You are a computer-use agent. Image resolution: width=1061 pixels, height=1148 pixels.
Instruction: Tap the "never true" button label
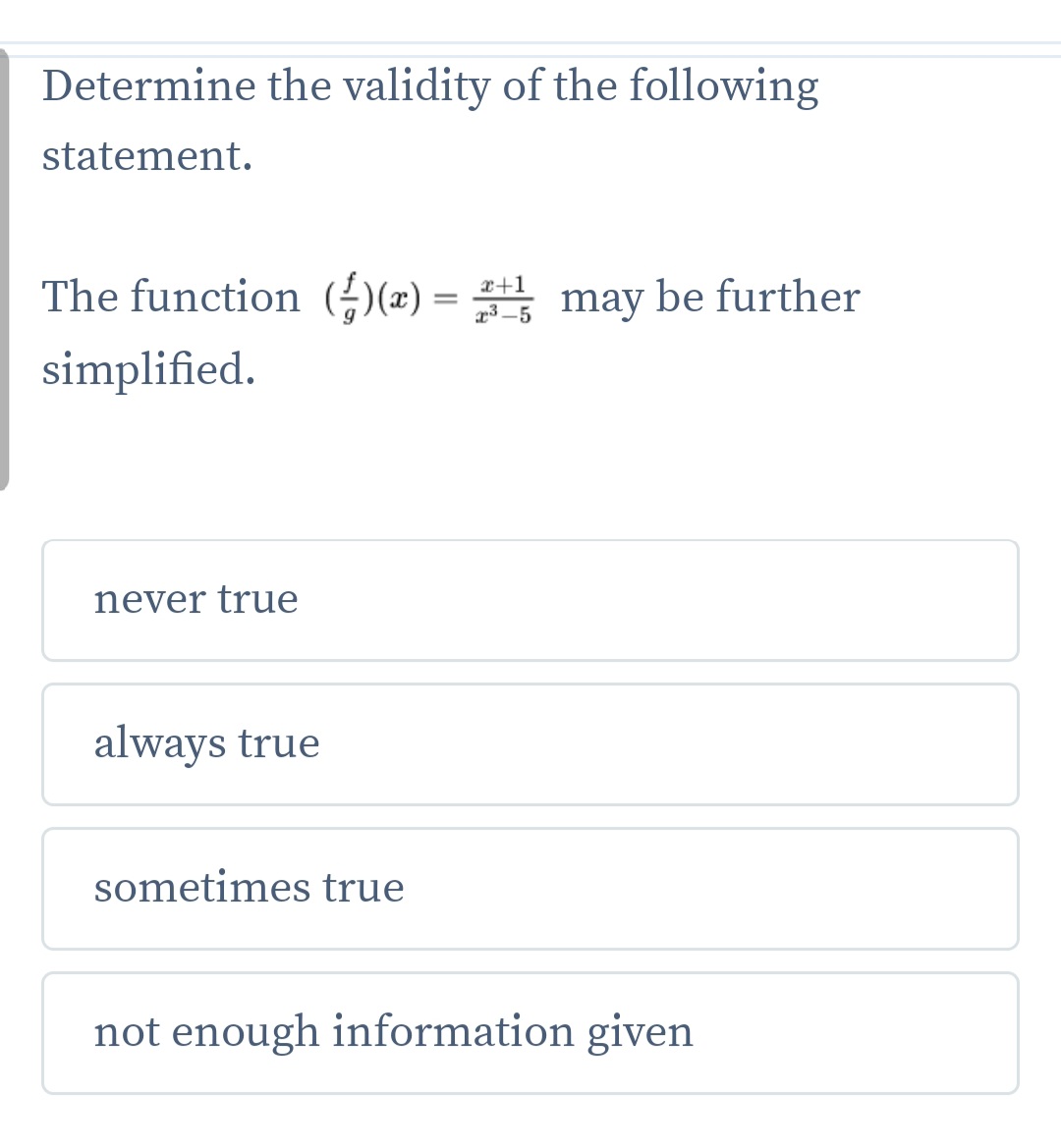click(x=196, y=600)
